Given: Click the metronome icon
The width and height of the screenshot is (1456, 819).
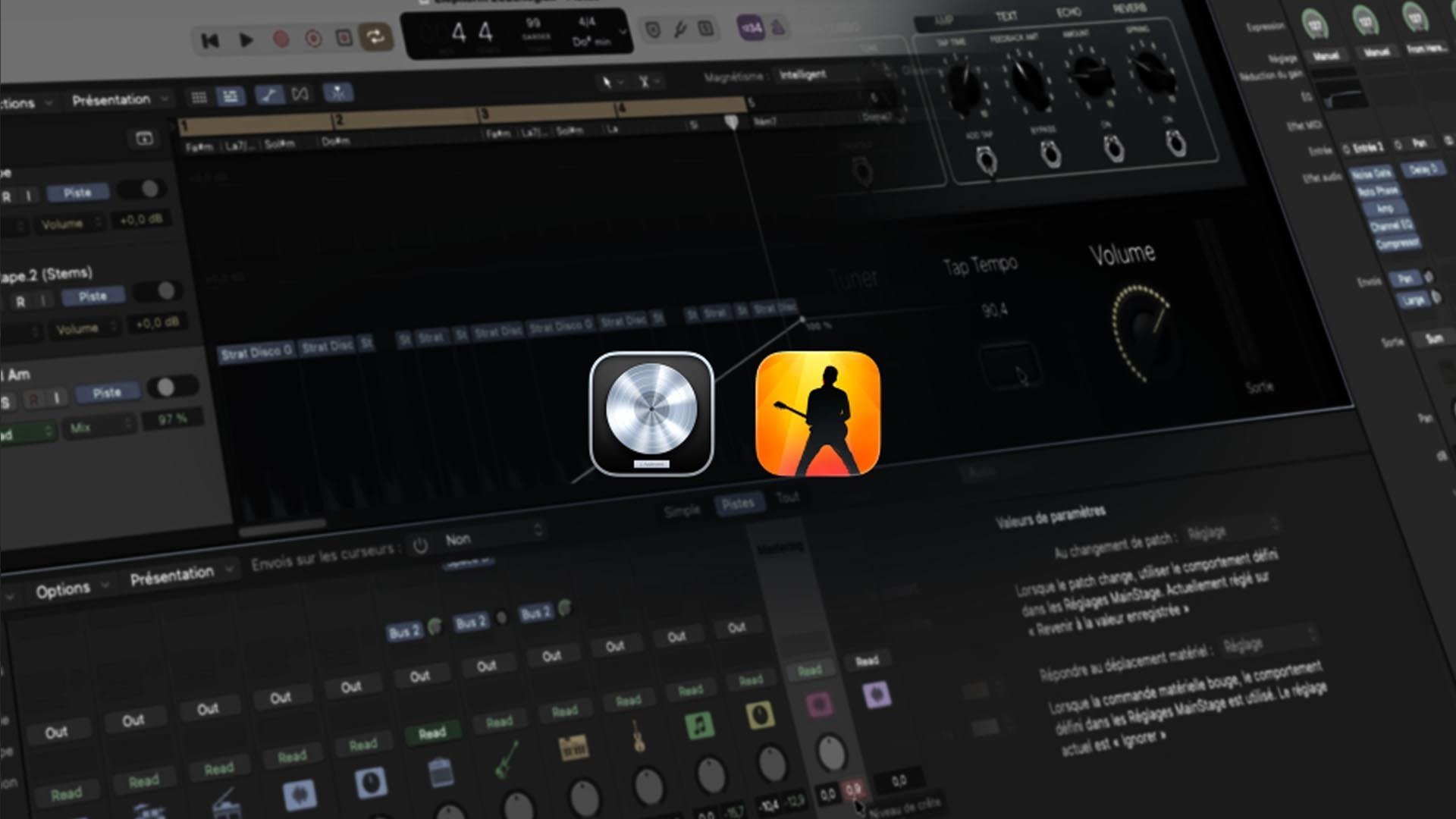Looking at the screenshot, I should [778, 28].
